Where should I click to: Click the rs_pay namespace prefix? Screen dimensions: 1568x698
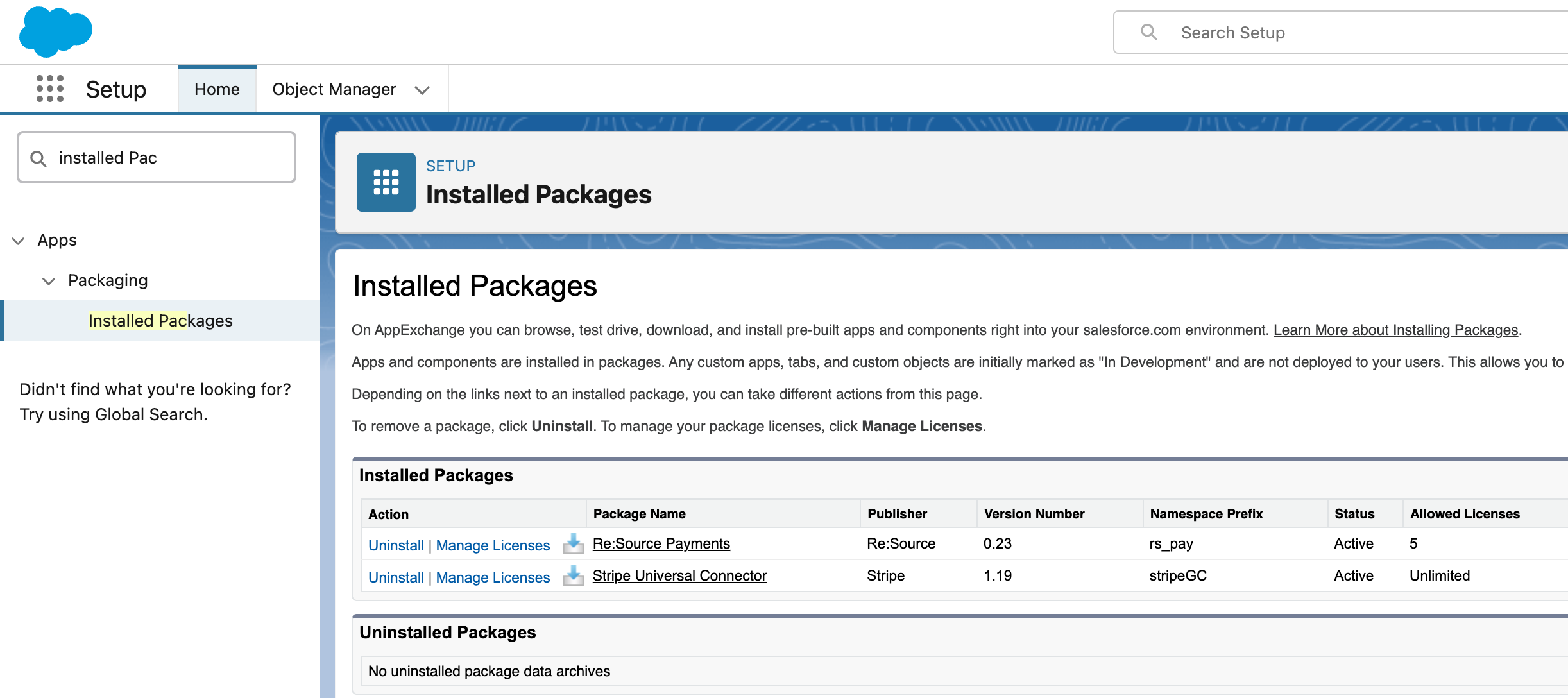1171,543
